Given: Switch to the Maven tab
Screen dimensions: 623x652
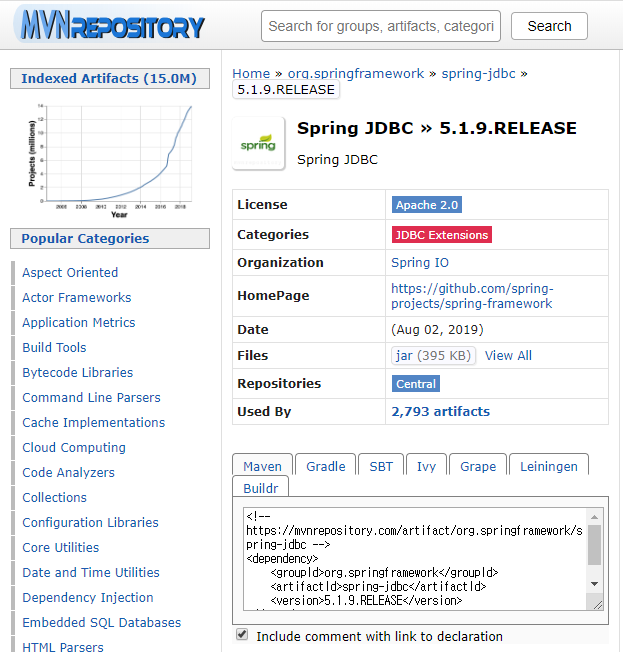Looking at the screenshot, I should pyautogui.click(x=262, y=466).
